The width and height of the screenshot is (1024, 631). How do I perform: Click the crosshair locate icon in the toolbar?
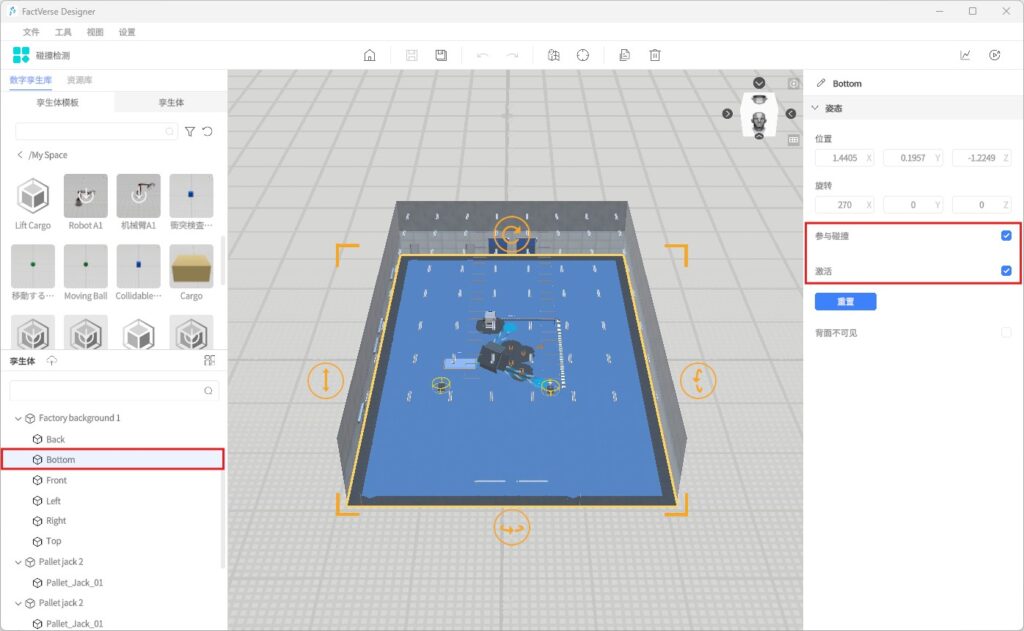pyautogui.click(x=582, y=56)
